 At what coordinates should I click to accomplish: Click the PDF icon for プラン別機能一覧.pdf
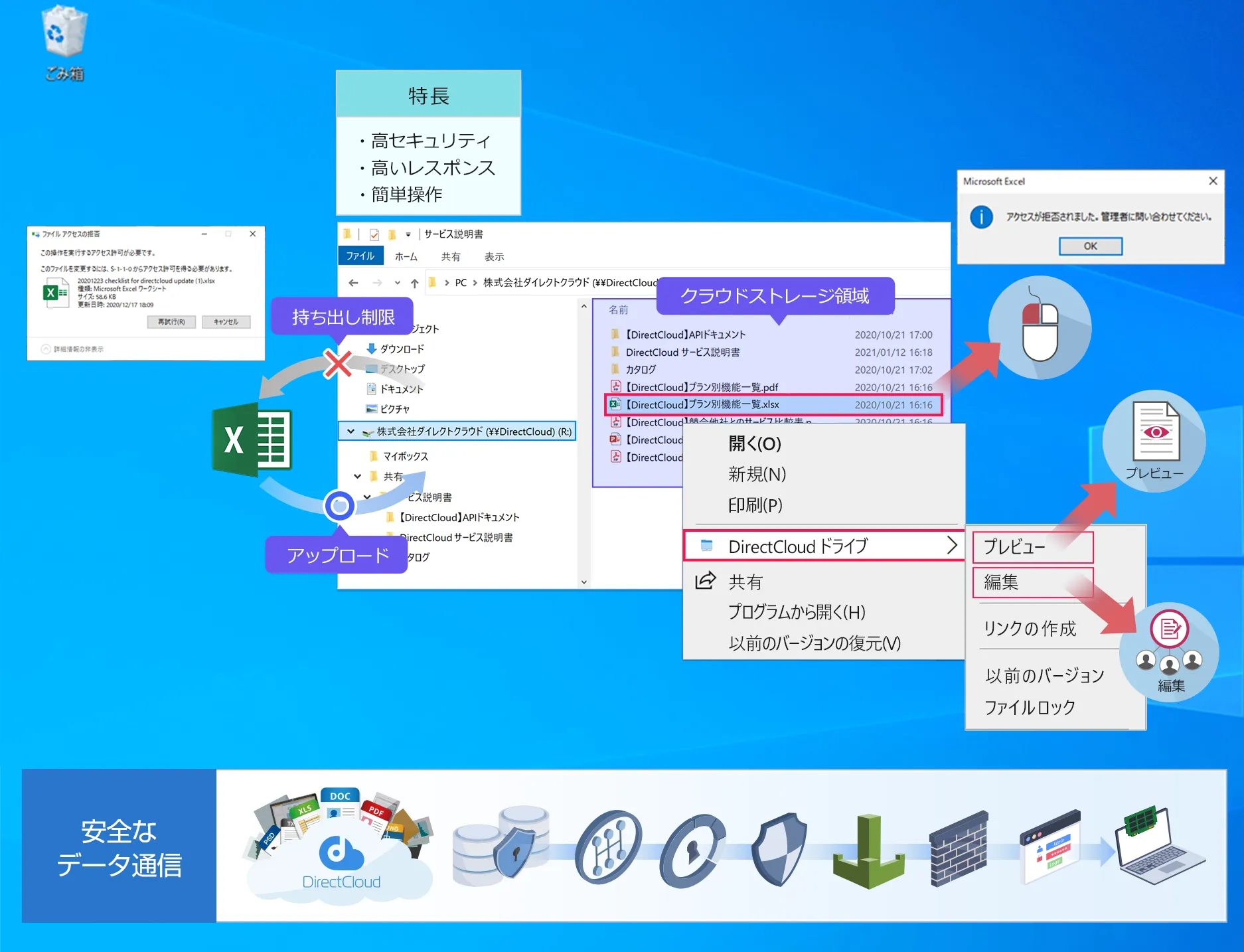click(x=616, y=386)
